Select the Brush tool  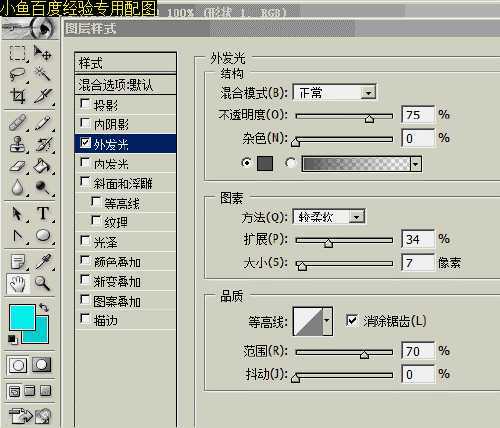click(x=43, y=122)
